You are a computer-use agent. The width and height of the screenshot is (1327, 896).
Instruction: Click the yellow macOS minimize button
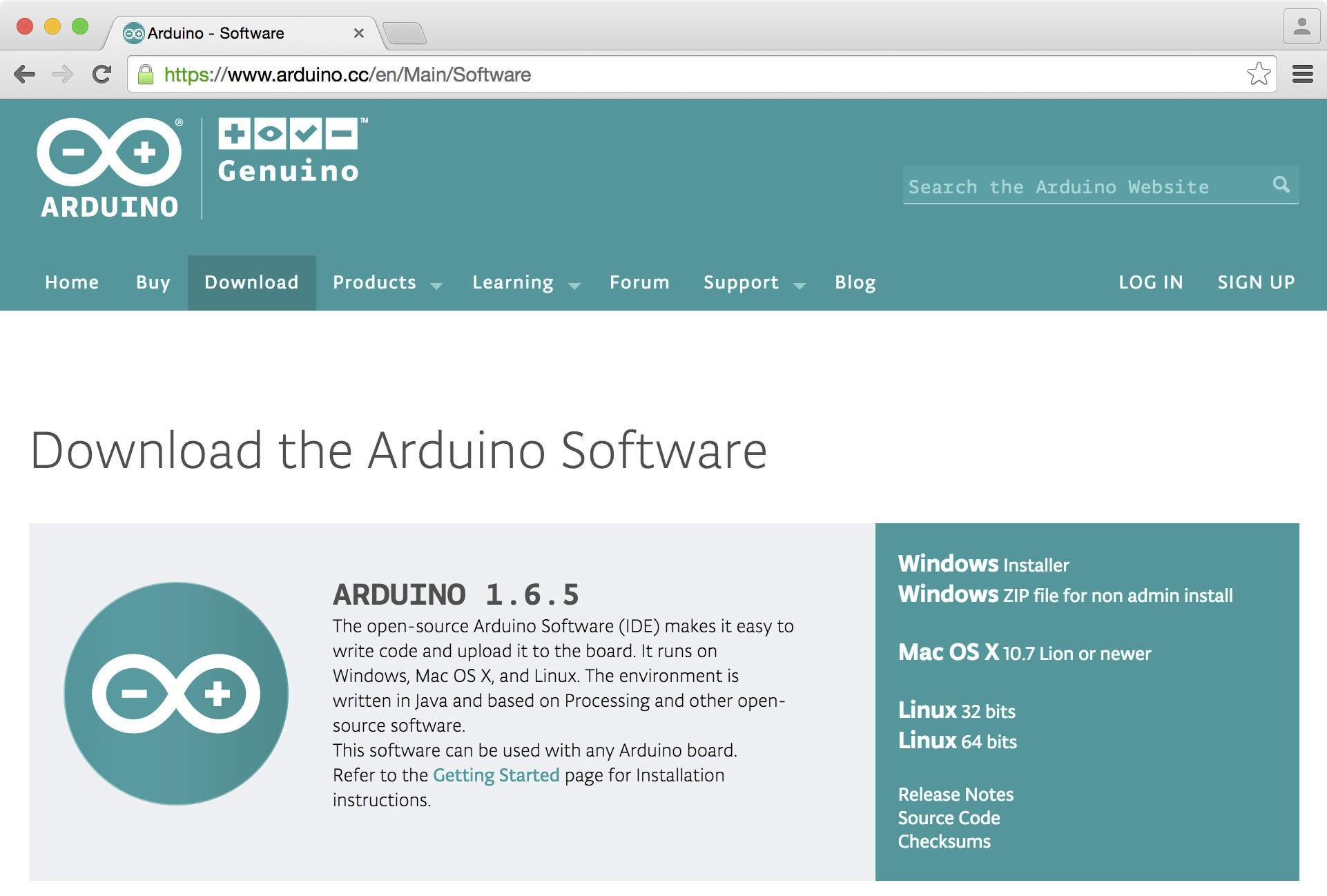(x=52, y=26)
